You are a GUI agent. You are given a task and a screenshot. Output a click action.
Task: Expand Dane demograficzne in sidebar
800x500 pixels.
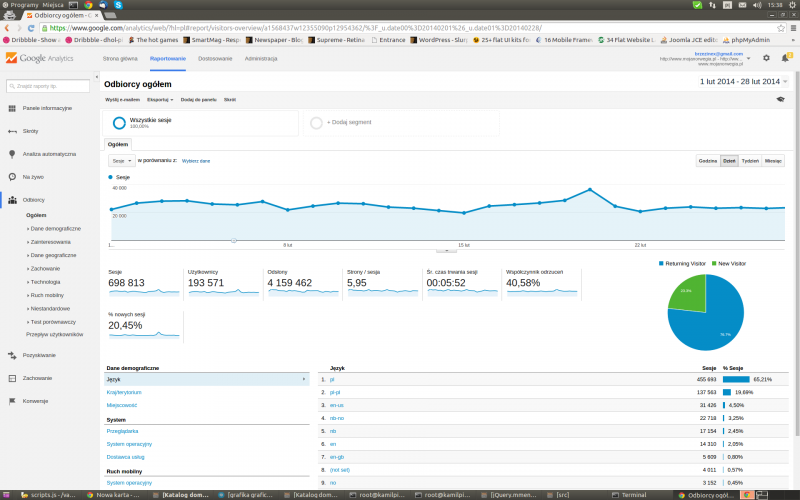coord(55,228)
